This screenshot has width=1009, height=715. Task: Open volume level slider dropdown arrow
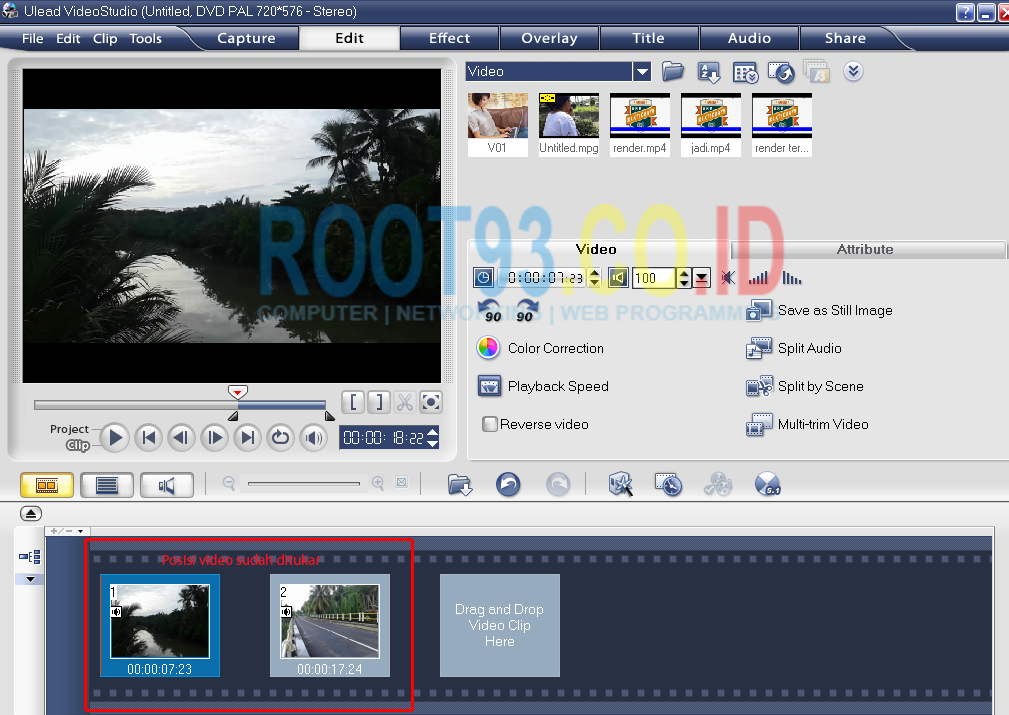tap(701, 278)
